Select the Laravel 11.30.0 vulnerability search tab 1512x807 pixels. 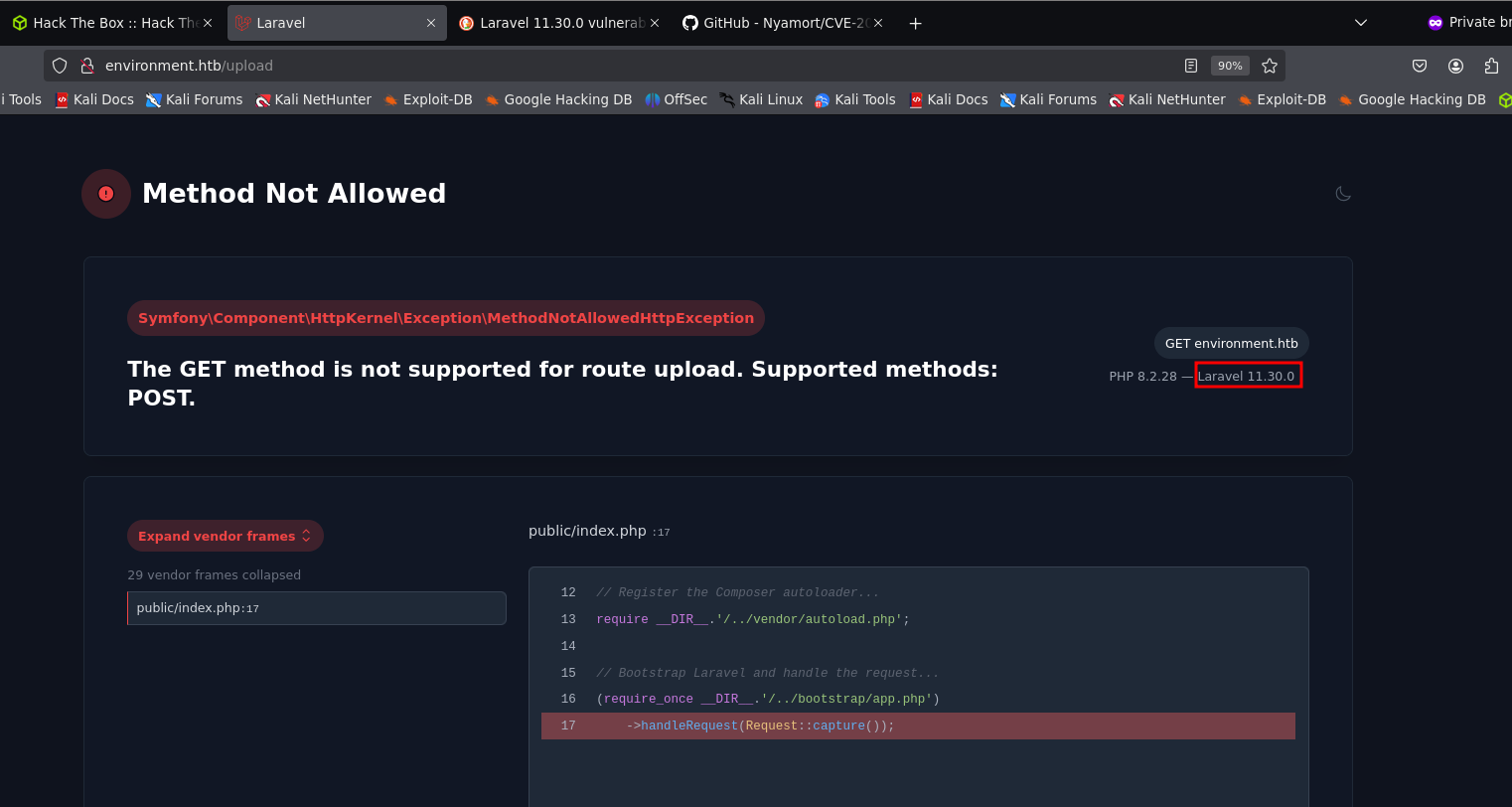pos(559,23)
